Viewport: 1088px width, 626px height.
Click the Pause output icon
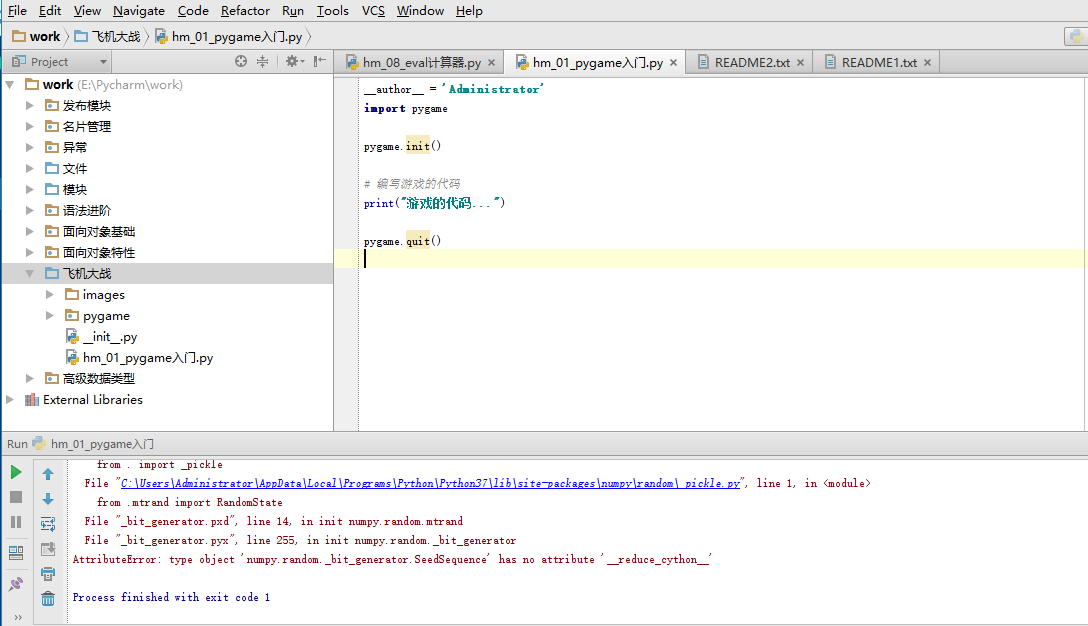[16, 522]
